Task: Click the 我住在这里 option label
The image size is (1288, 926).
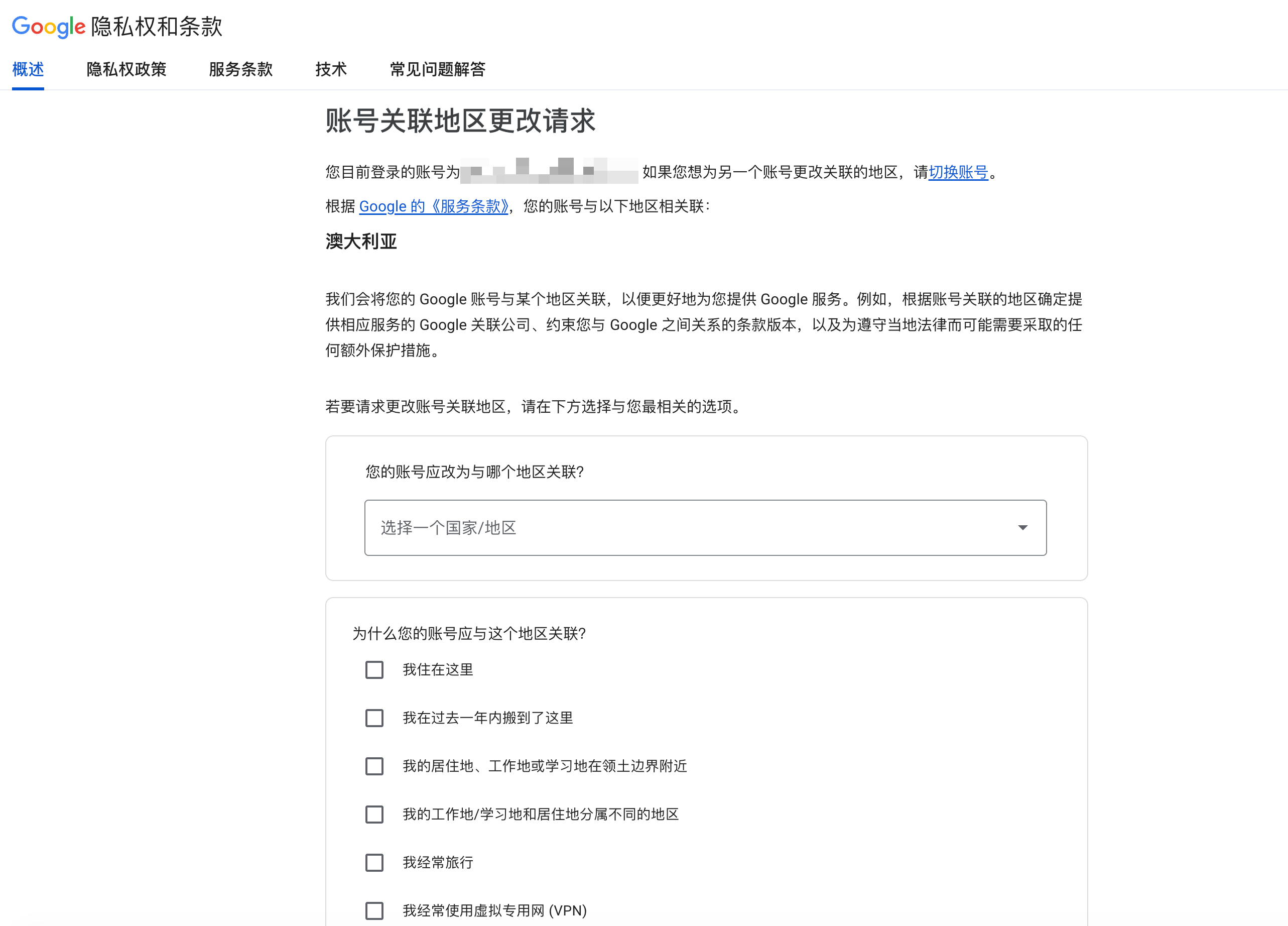Action: 438,670
